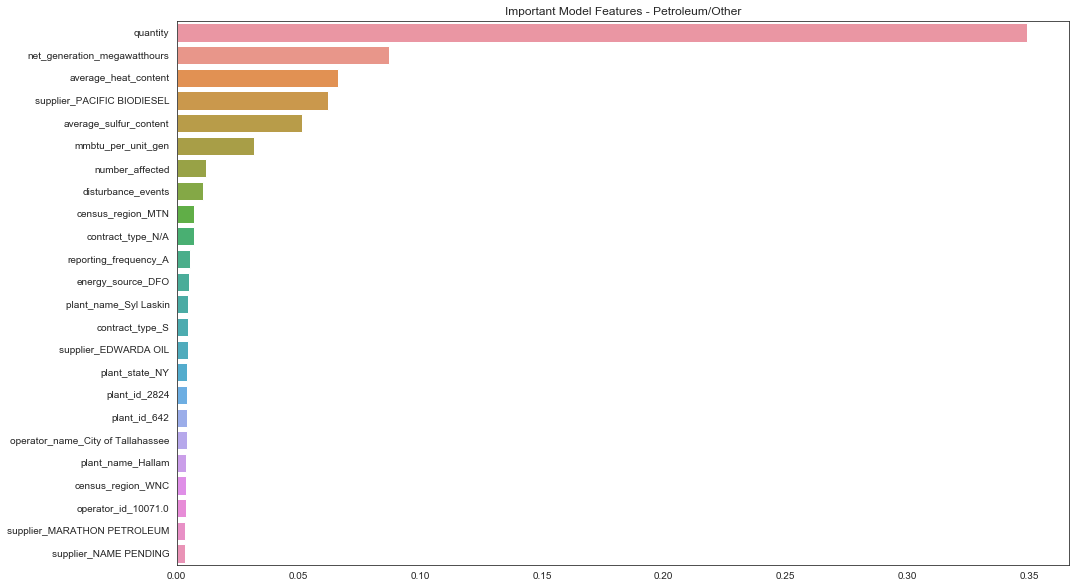The image size is (1080, 588).
Task: Click the 'plant_name_Syl Laskin' label
Action: pos(117,305)
